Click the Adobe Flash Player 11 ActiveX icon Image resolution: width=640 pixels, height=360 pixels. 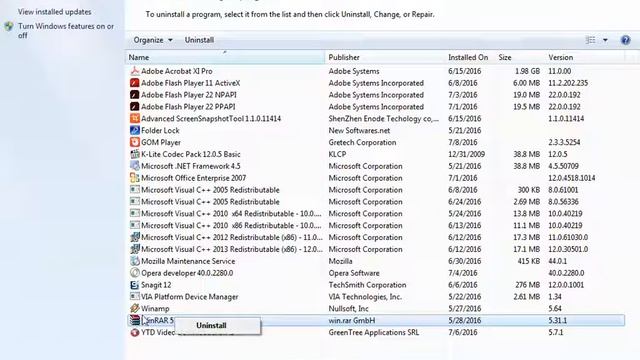coord(135,83)
